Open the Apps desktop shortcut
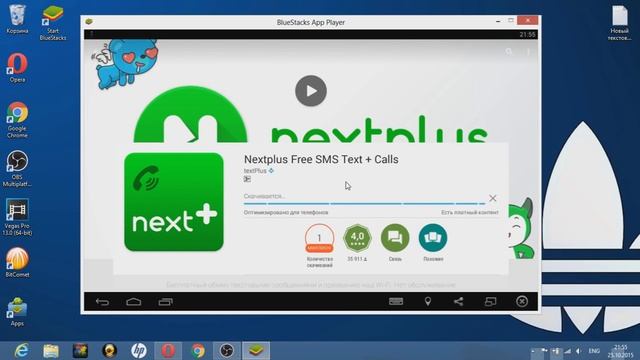The height and width of the screenshot is (360, 640). (17, 311)
